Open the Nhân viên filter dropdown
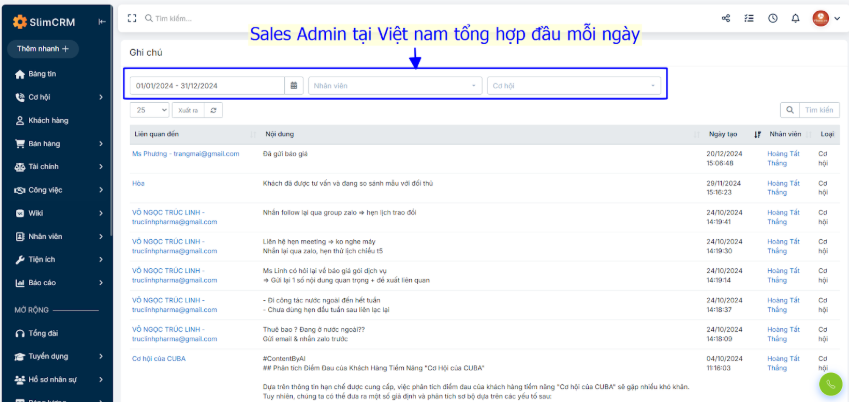The height and width of the screenshot is (402, 849). 395,85
